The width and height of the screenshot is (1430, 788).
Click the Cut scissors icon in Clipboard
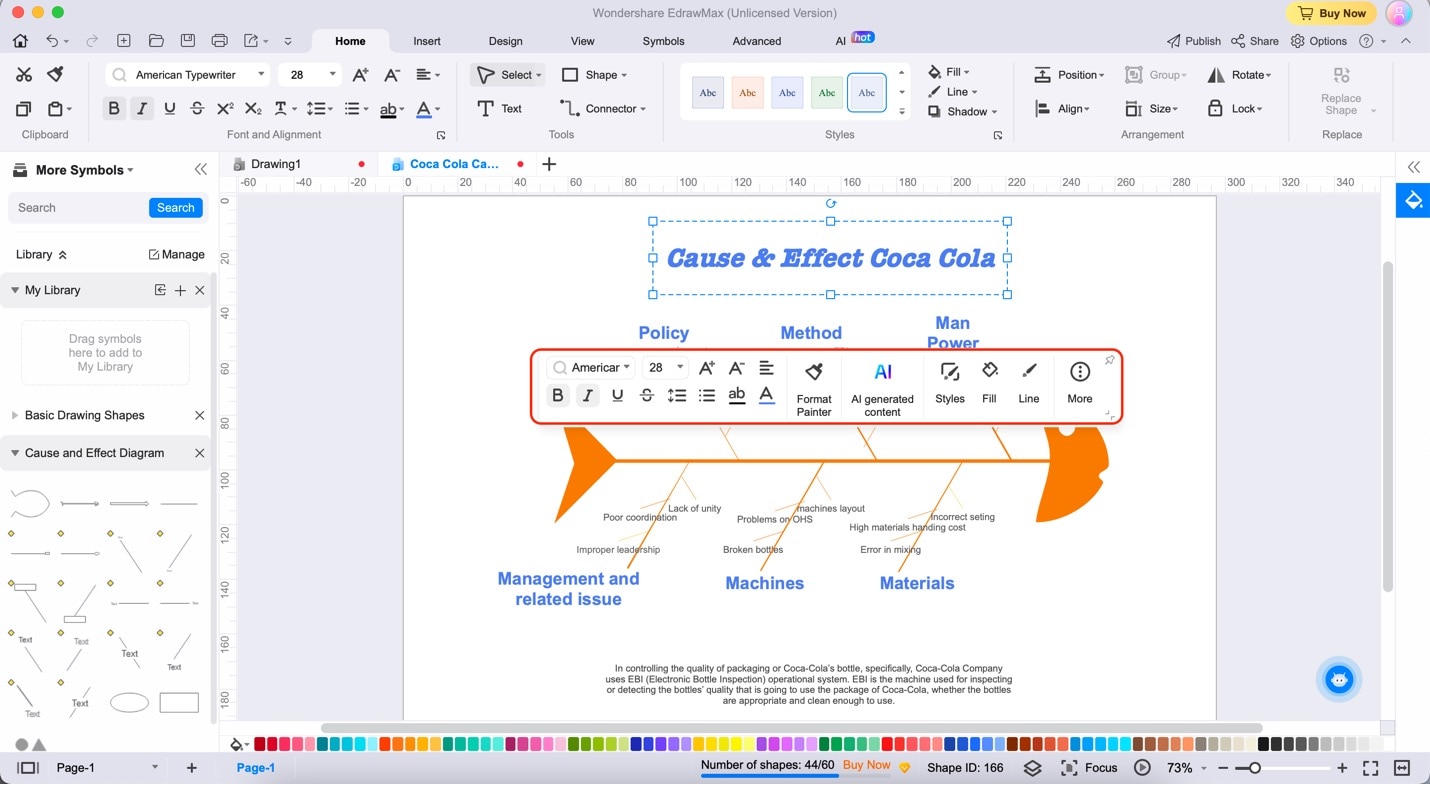click(24, 75)
